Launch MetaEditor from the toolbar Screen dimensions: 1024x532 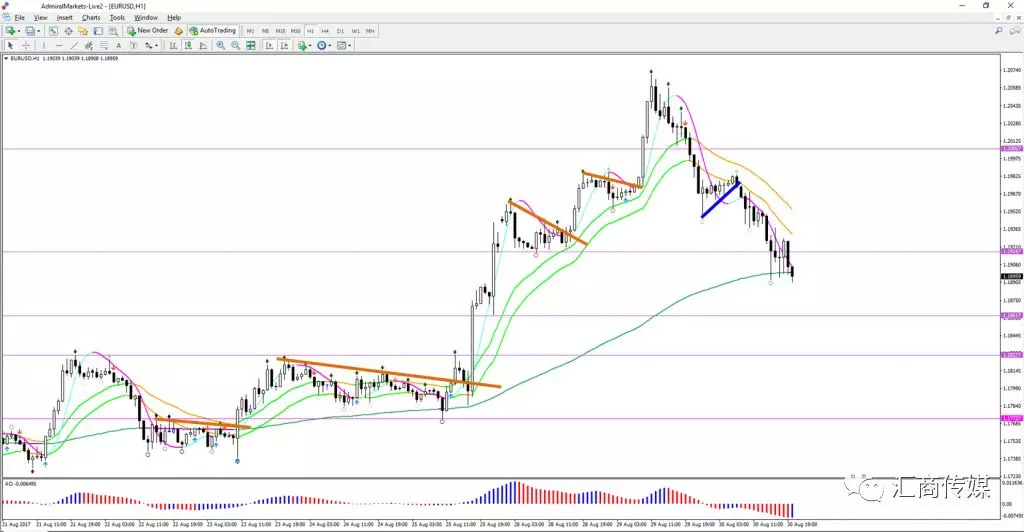click(x=178, y=31)
